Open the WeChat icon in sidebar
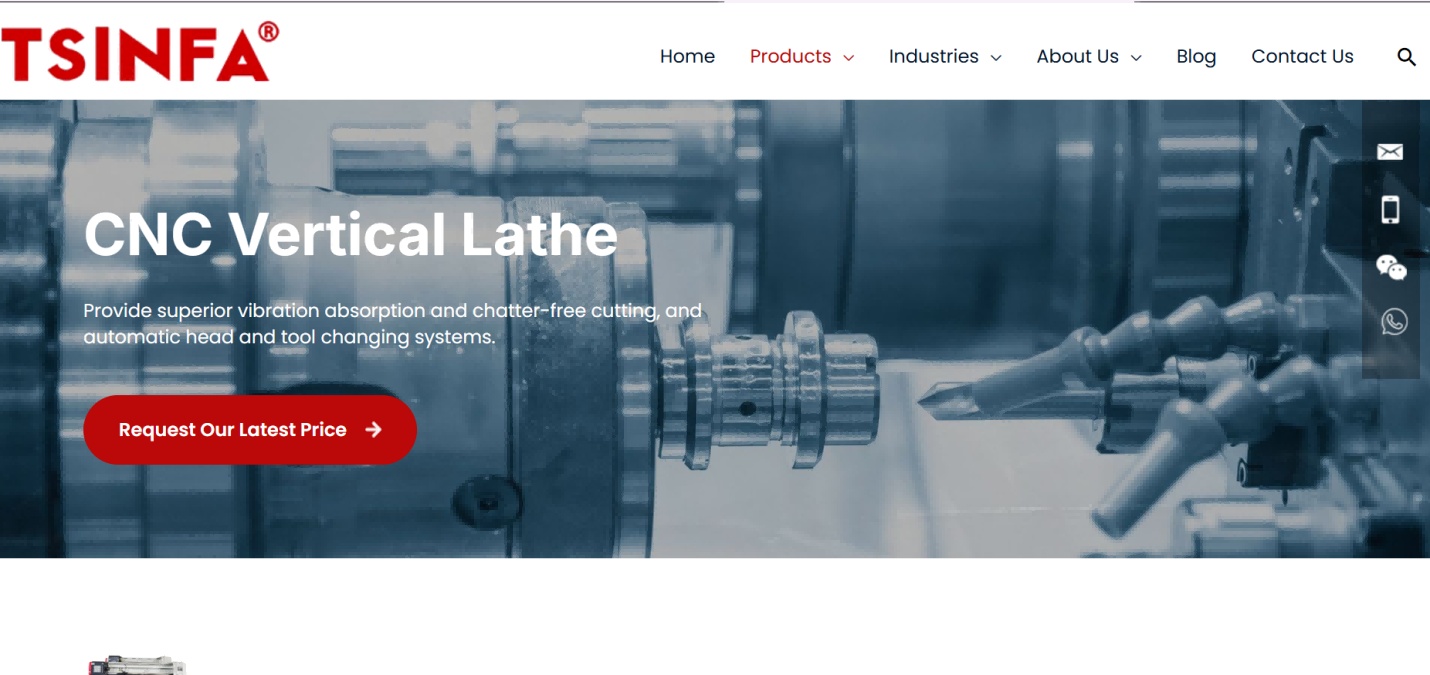 [1391, 267]
